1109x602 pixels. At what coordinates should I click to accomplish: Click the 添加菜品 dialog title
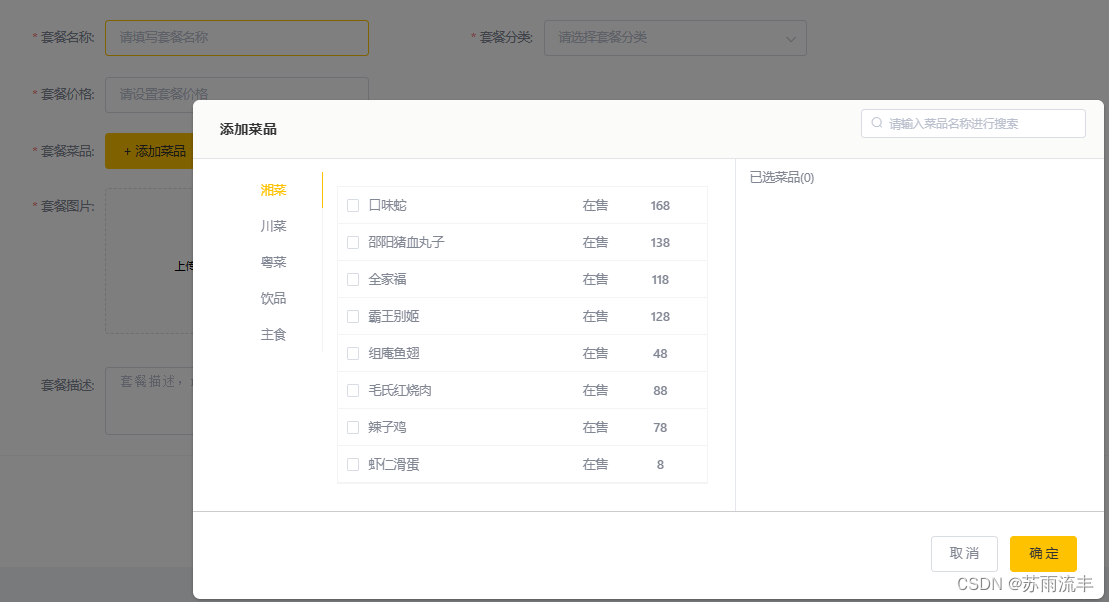point(248,129)
